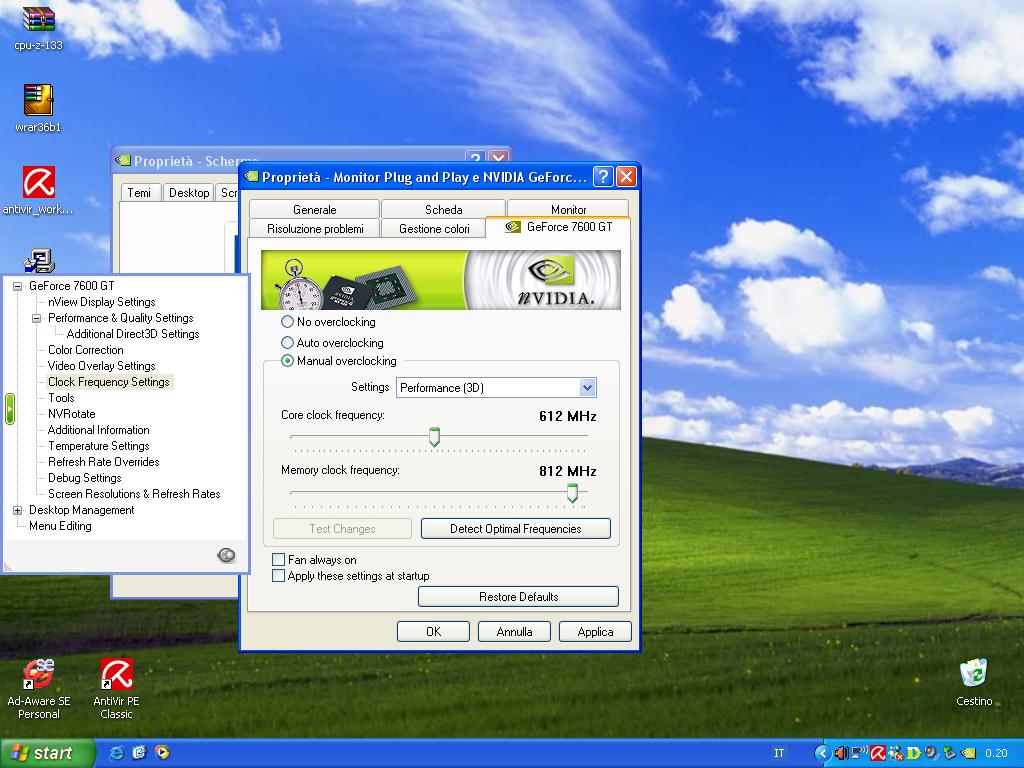Screen dimensions: 1024x768
Task: Click the IT language indicator in the taskbar
Action: [779, 754]
